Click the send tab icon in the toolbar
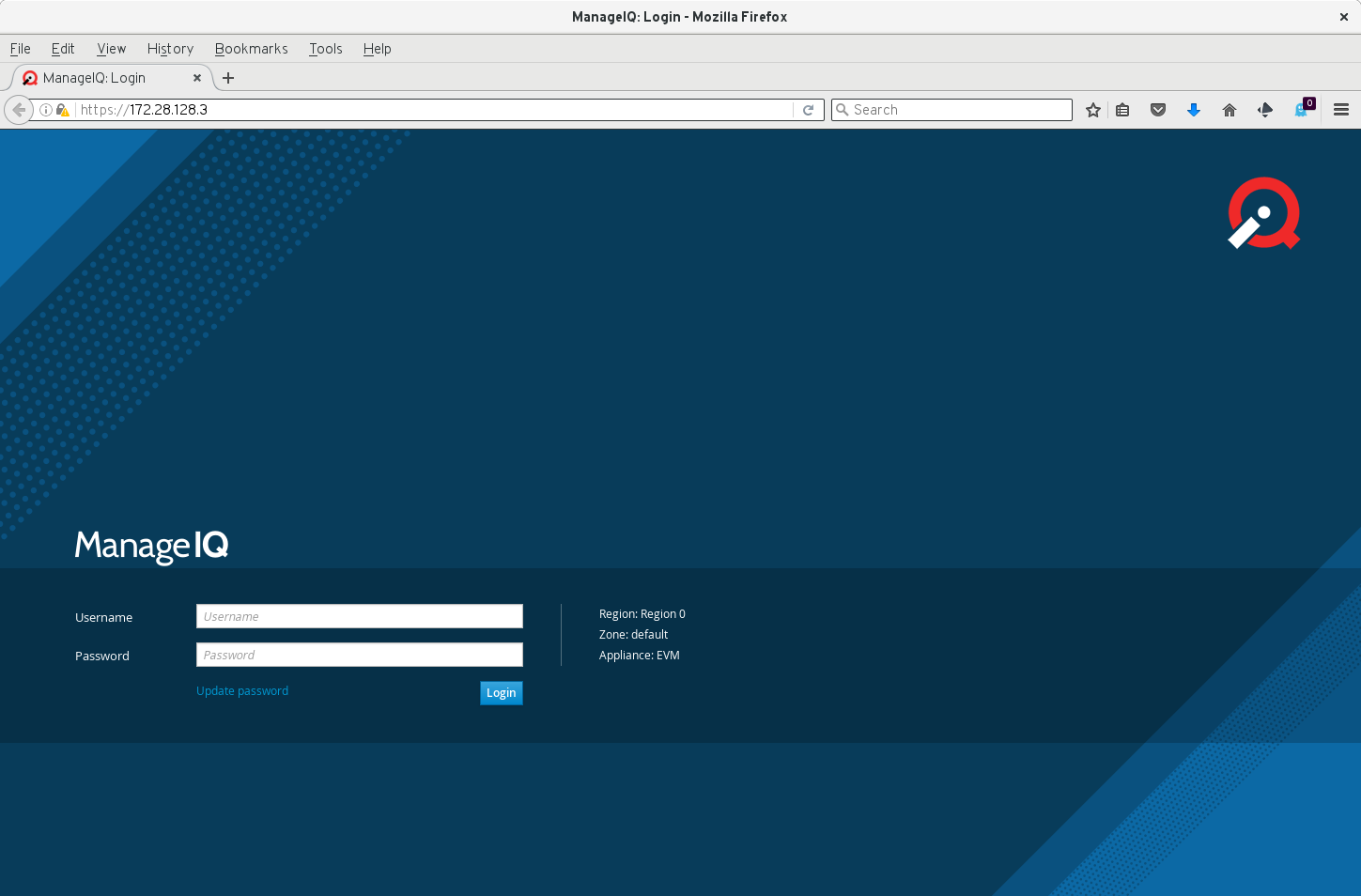This screenshot has height=896, width=1361. [1265, 110]
